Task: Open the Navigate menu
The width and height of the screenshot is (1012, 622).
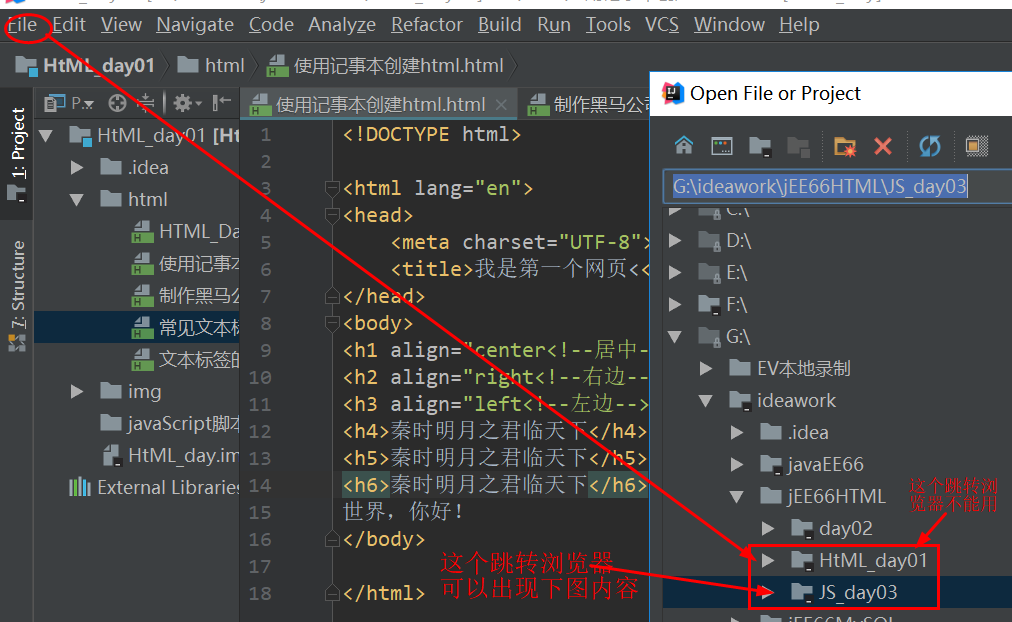Action: pyautogui.click(x=195, y=25)
